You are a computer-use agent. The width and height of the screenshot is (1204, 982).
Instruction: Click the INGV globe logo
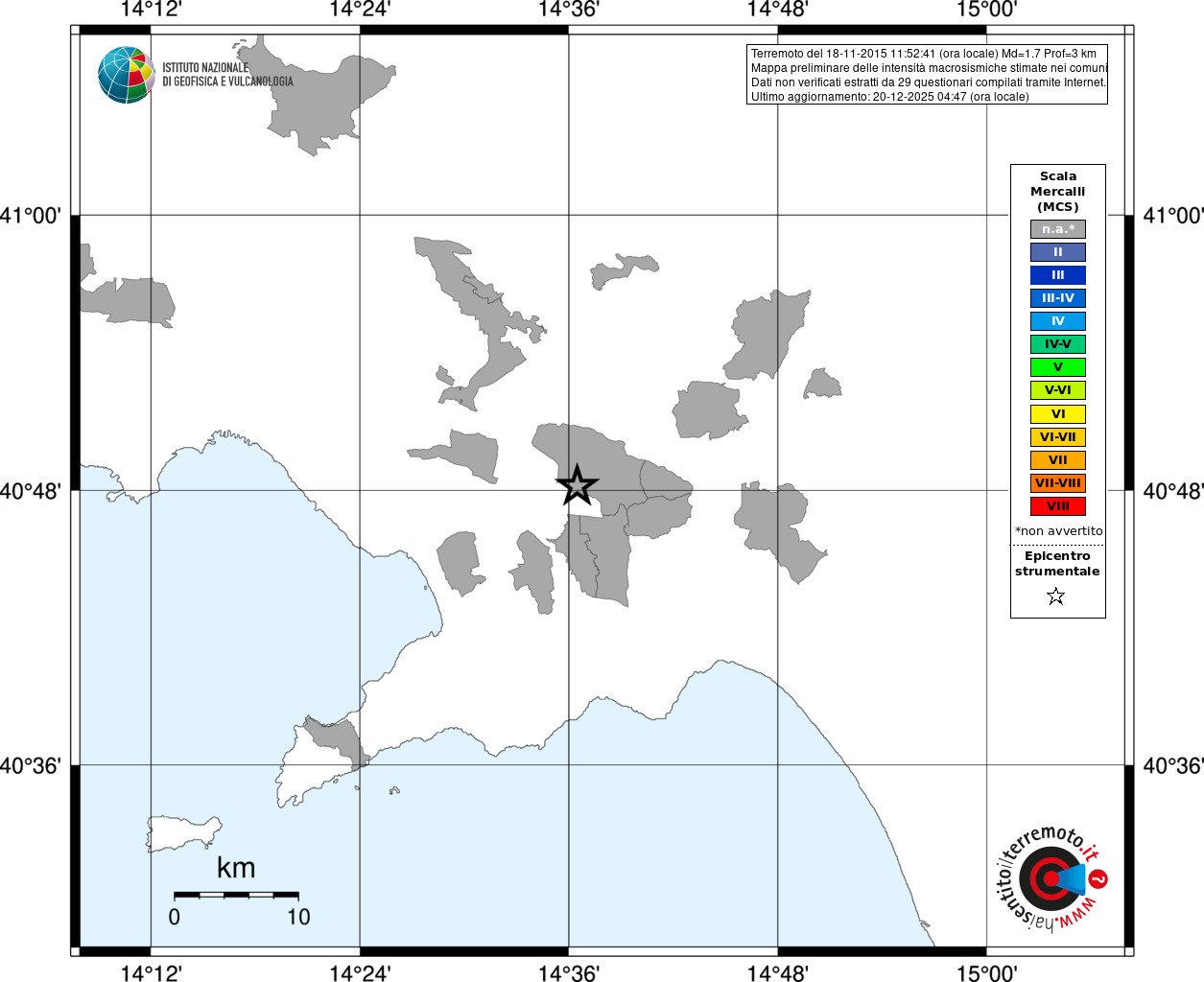pyautogui.click(x=127, y=75)
